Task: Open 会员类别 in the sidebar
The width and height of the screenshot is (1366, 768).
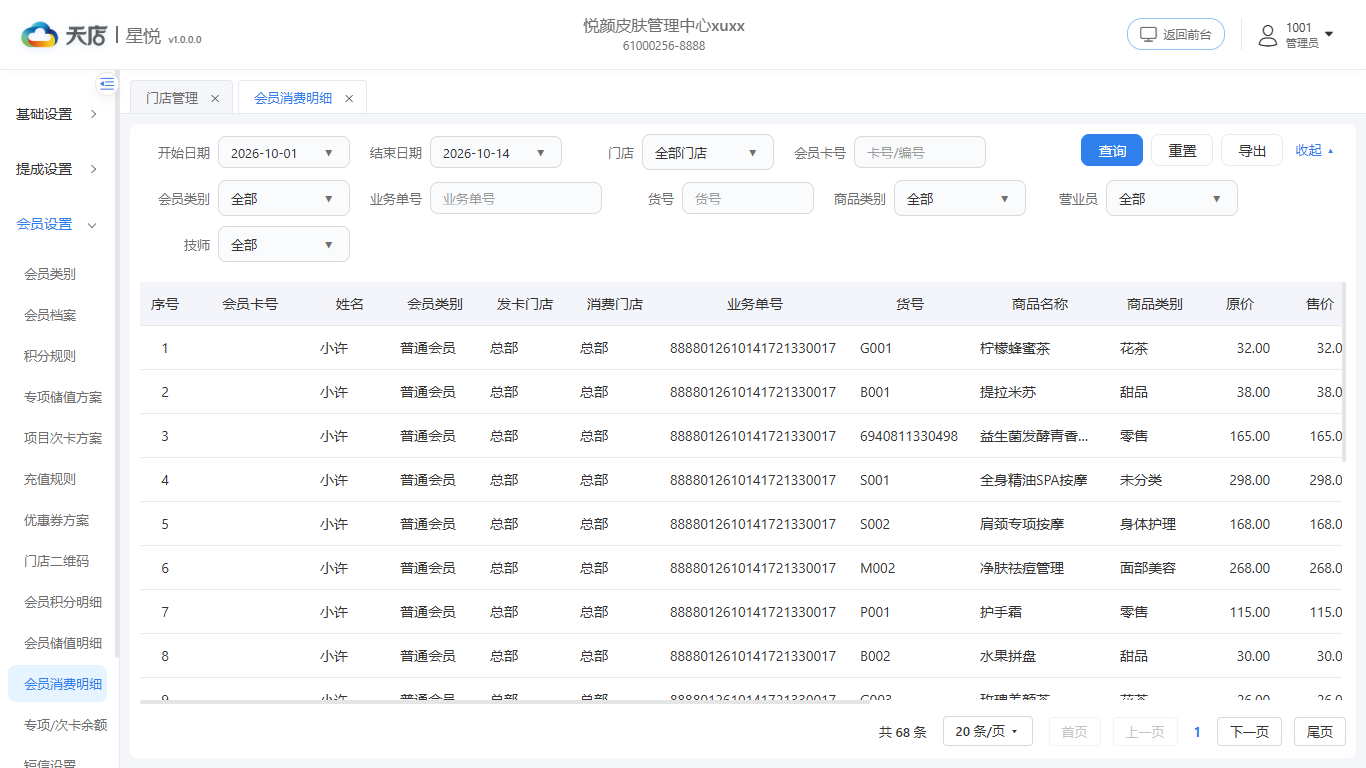Action: (50, 274)
